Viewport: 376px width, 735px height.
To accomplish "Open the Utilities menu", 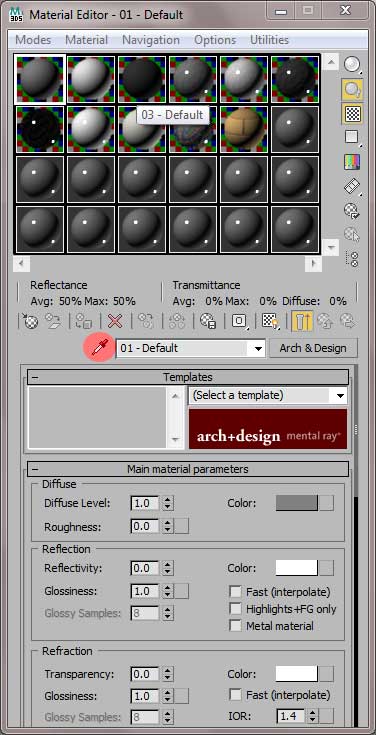I will click(269, 40).
